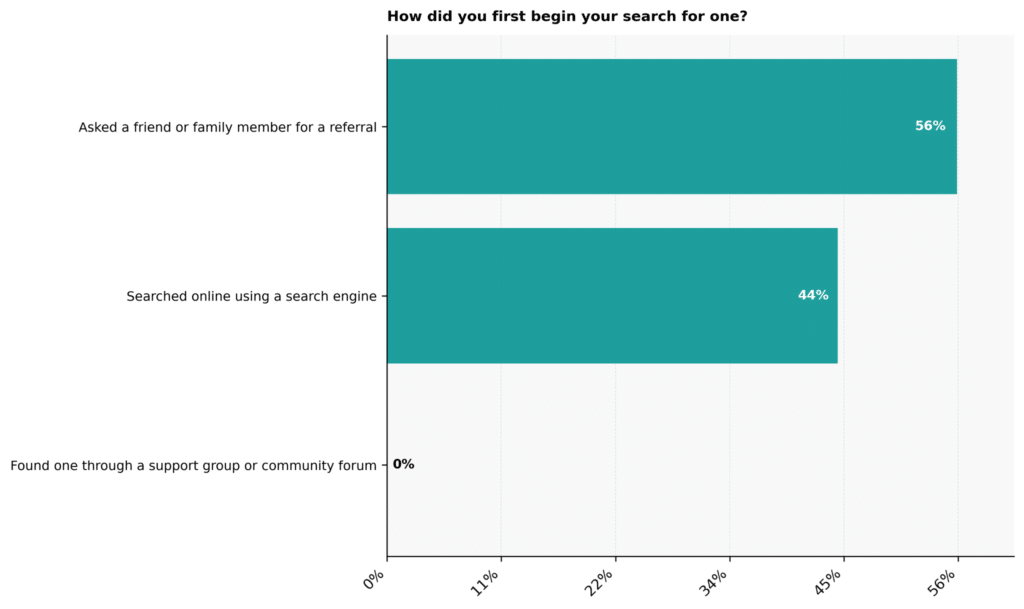Click the 44% bar for search engine

pyautogui.click(x=613, y=296)
